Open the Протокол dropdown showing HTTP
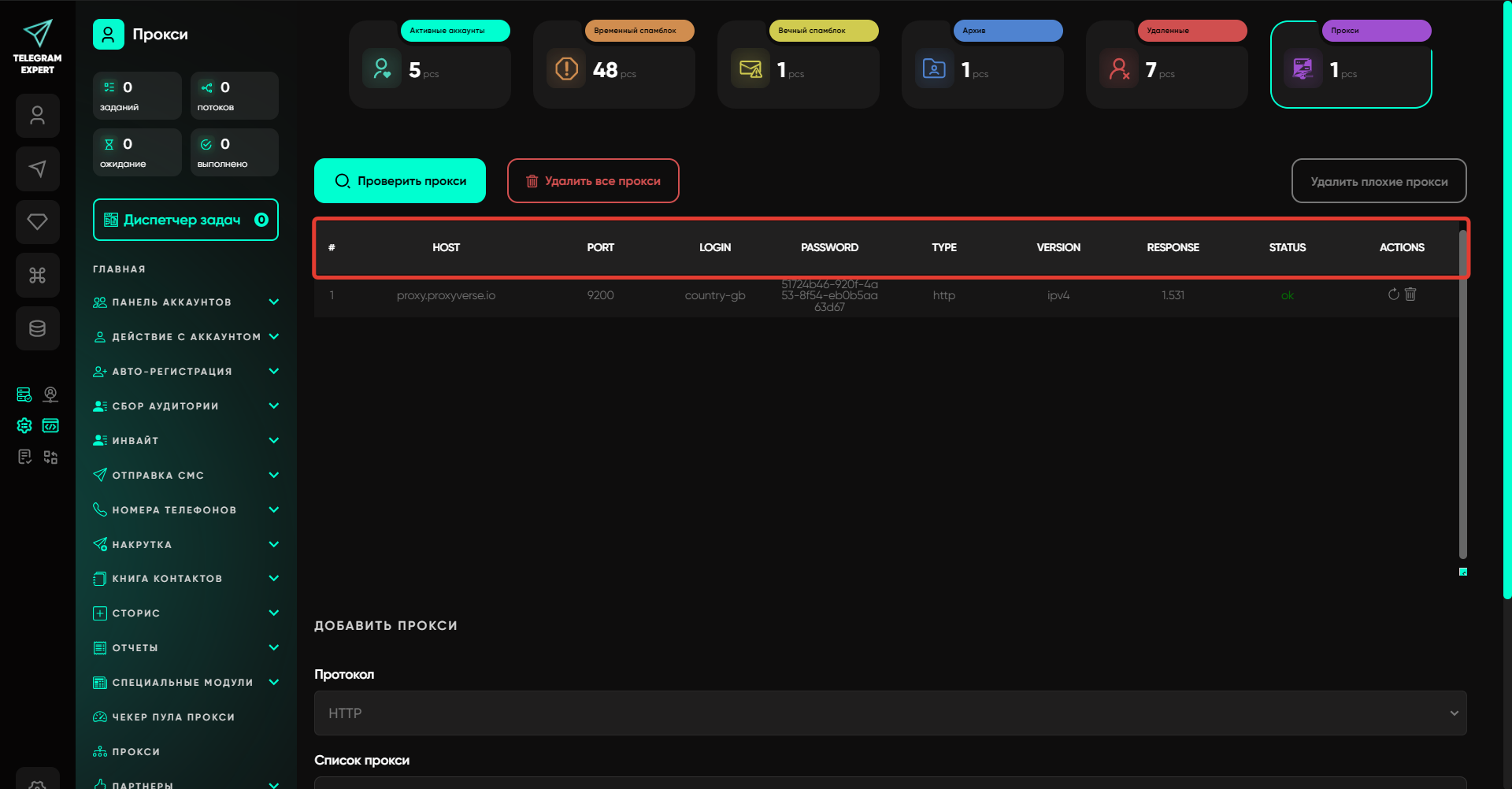The width and height of the screenshot is (1512, 789). pyautogui.click(x=890, y=713)
